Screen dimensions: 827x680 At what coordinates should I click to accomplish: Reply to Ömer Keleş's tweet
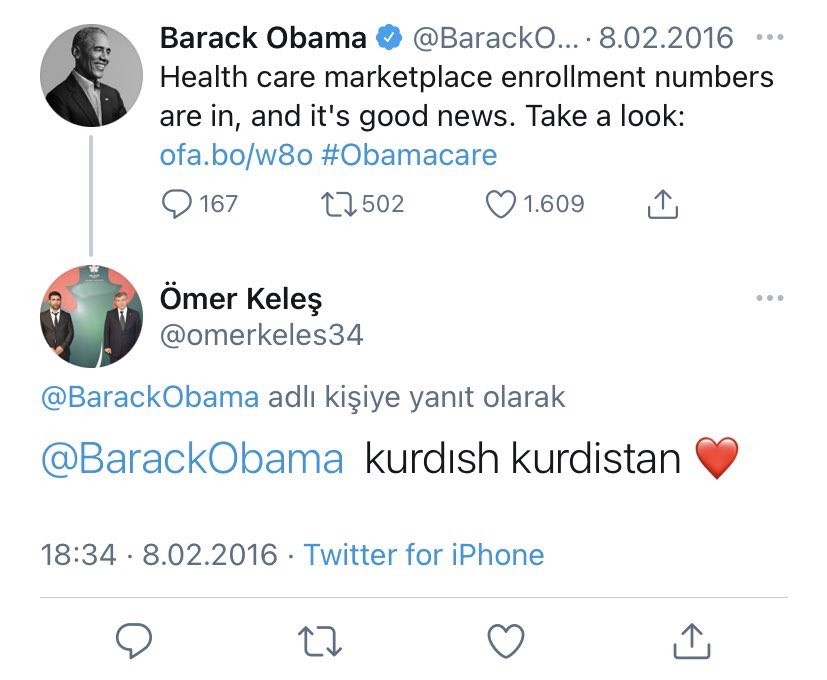pyautogui.click(x=134, y=640)
